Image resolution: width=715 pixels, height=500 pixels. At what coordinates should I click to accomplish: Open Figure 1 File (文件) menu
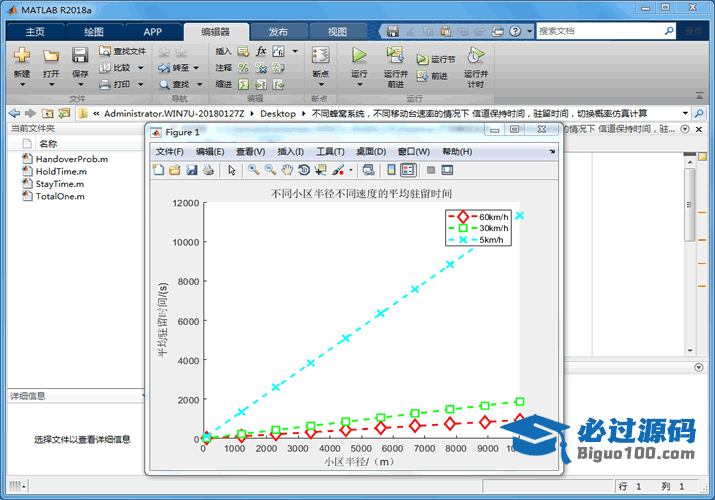(170, 152)
